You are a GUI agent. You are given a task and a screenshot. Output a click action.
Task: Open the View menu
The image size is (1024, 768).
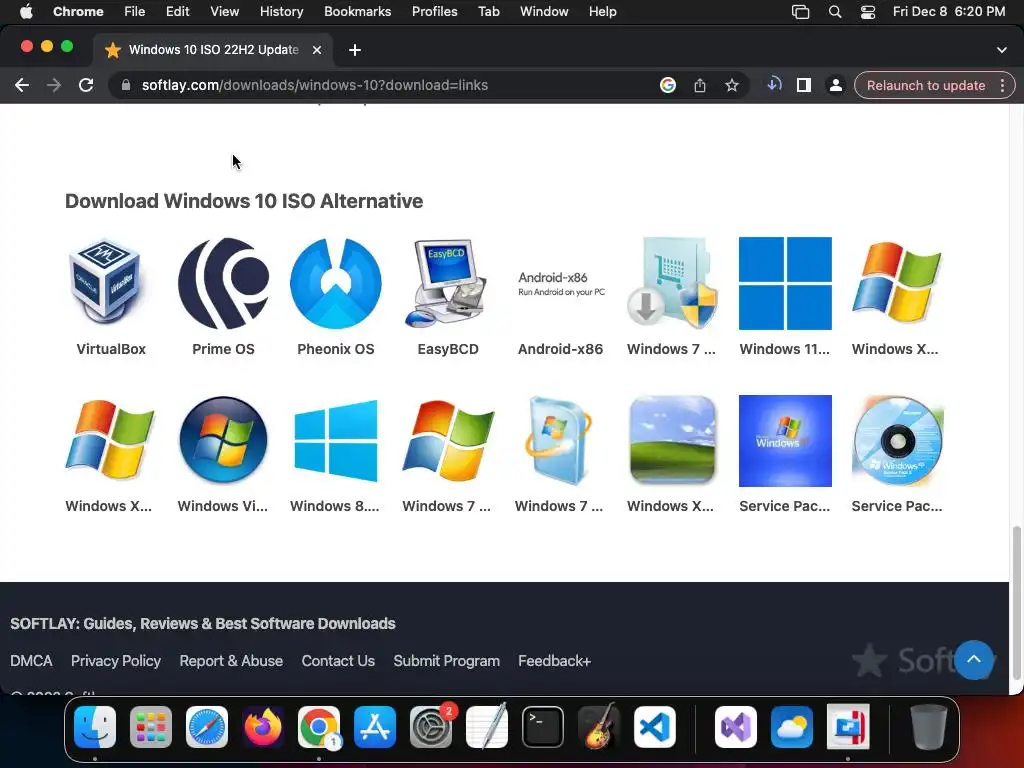pos(225,12)
